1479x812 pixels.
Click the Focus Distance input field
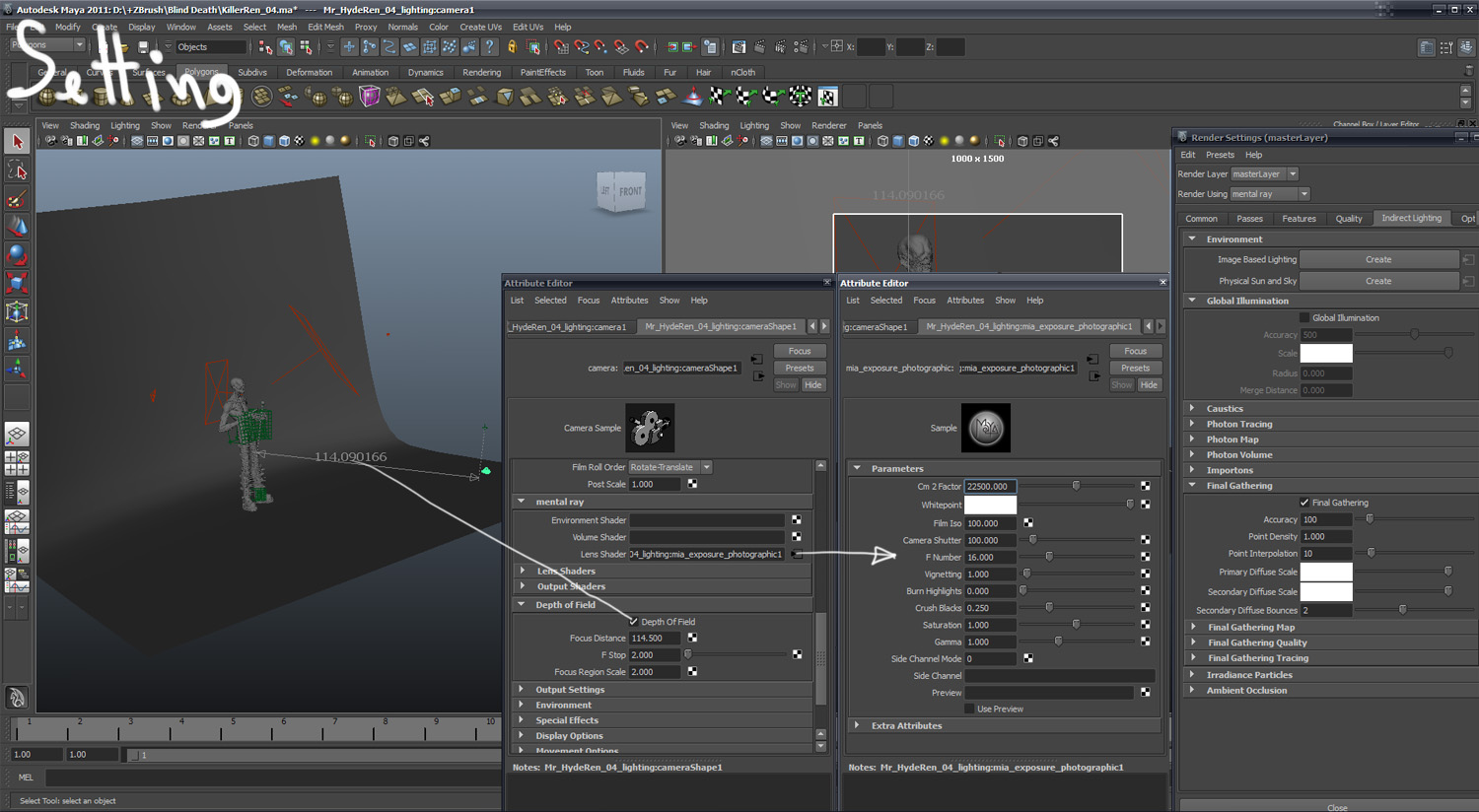(x=654, y=638)
